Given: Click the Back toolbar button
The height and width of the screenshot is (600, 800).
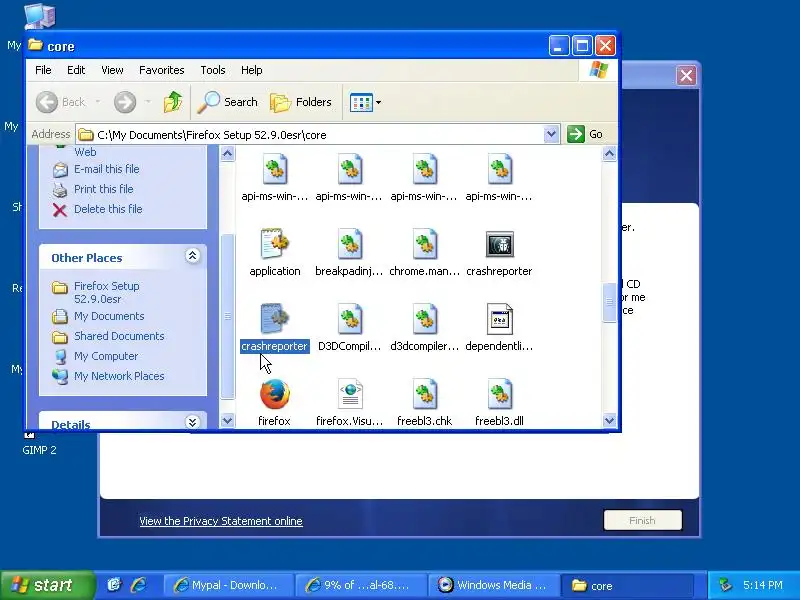Looking at the screenshot, I should point(60,102).
